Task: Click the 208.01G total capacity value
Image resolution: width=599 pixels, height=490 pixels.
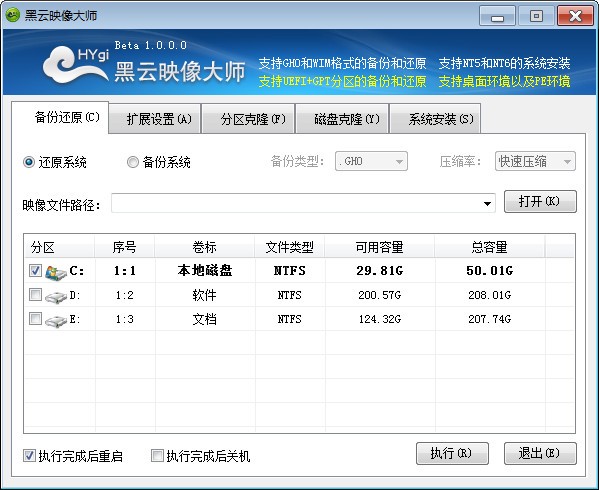Action: (x=490, y=295)
